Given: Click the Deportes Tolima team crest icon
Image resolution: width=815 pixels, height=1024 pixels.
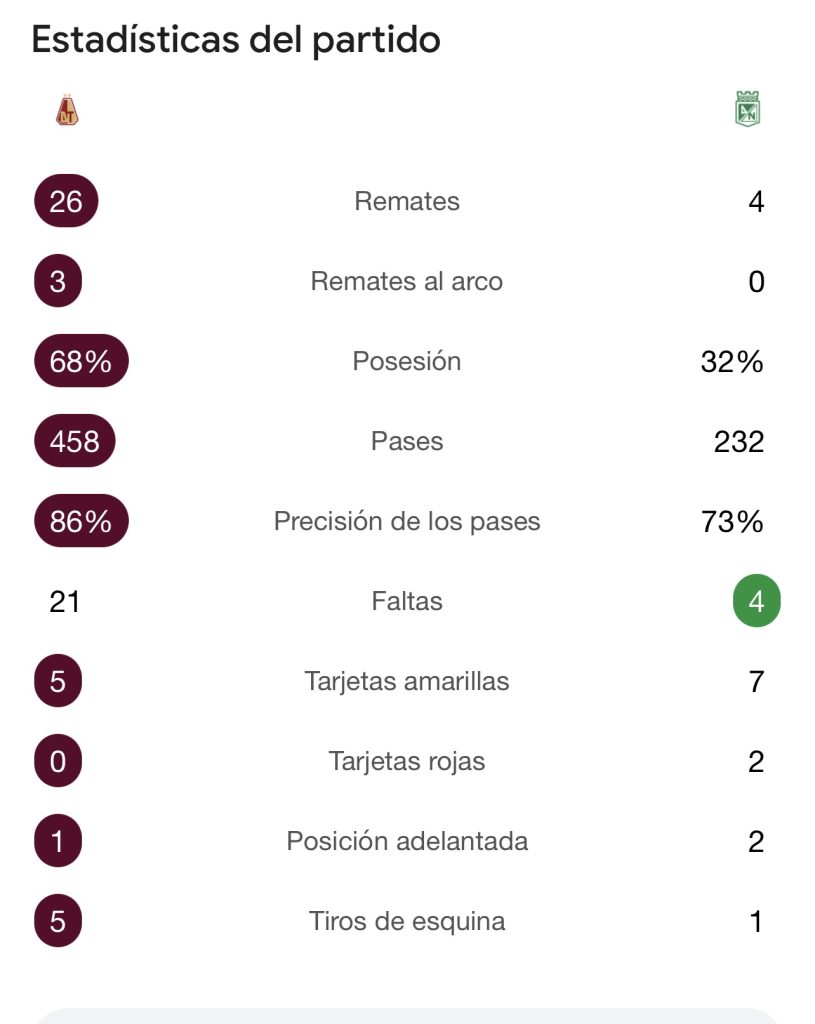Looking at the screenshot, I should 67,110.
